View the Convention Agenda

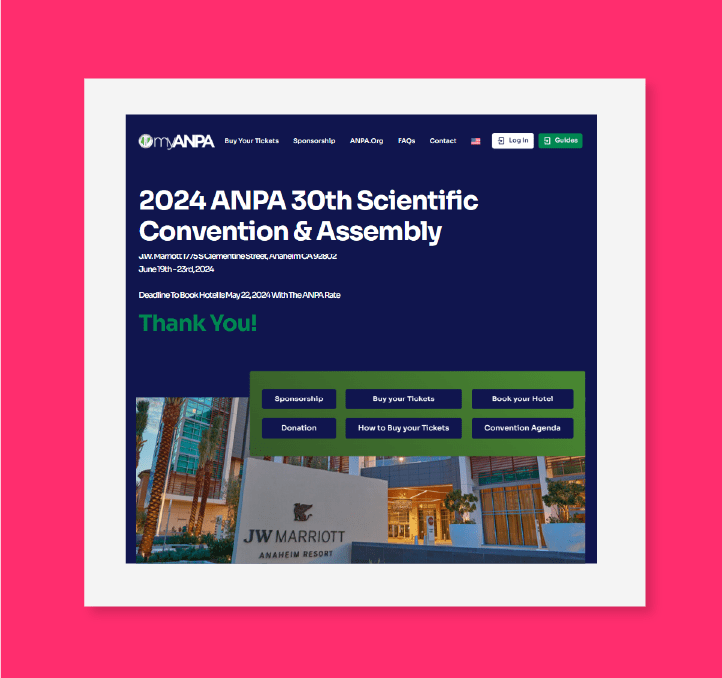click(522, 428)
